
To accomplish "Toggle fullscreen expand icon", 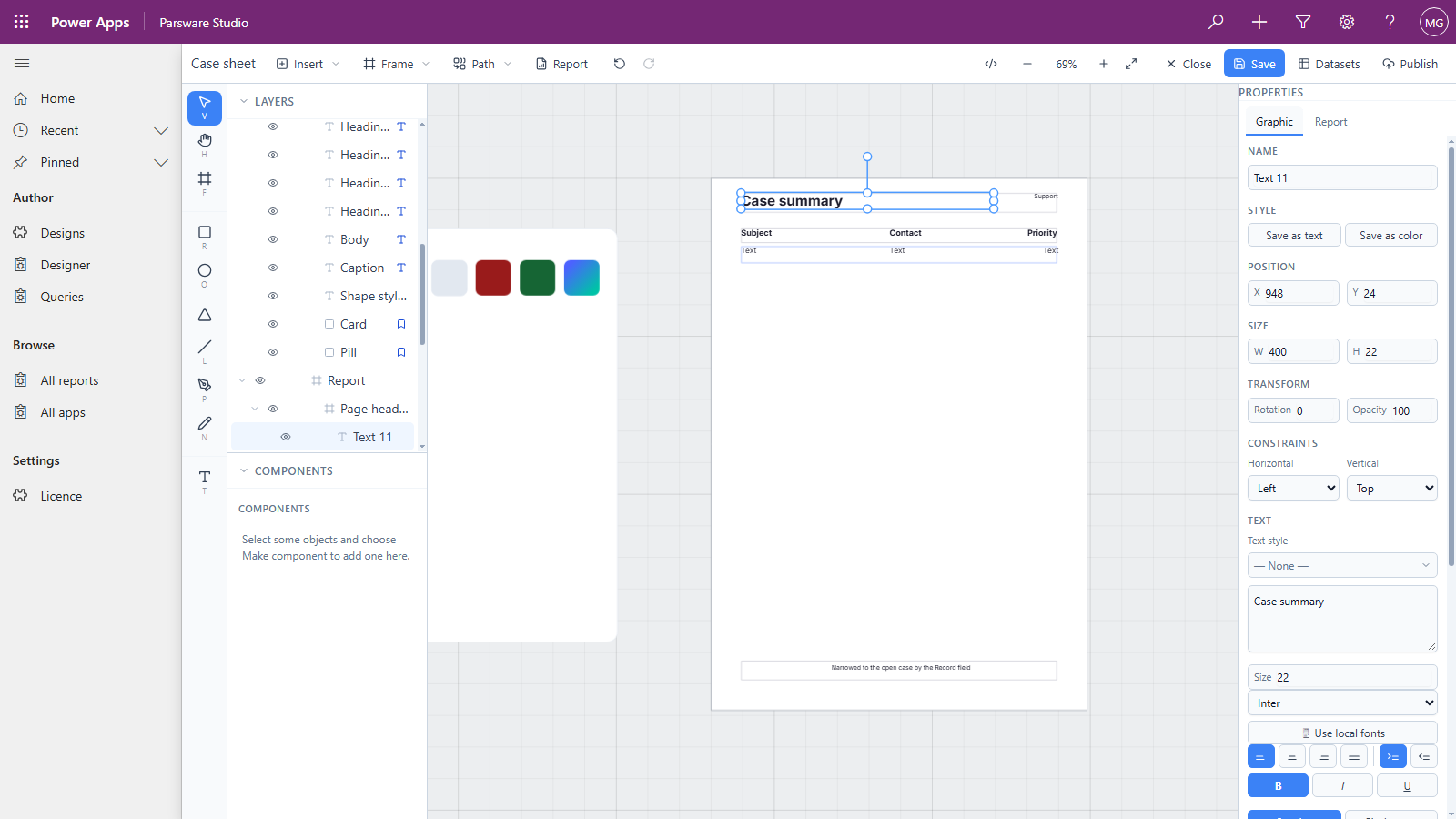I will click(x=1131, y=64).
